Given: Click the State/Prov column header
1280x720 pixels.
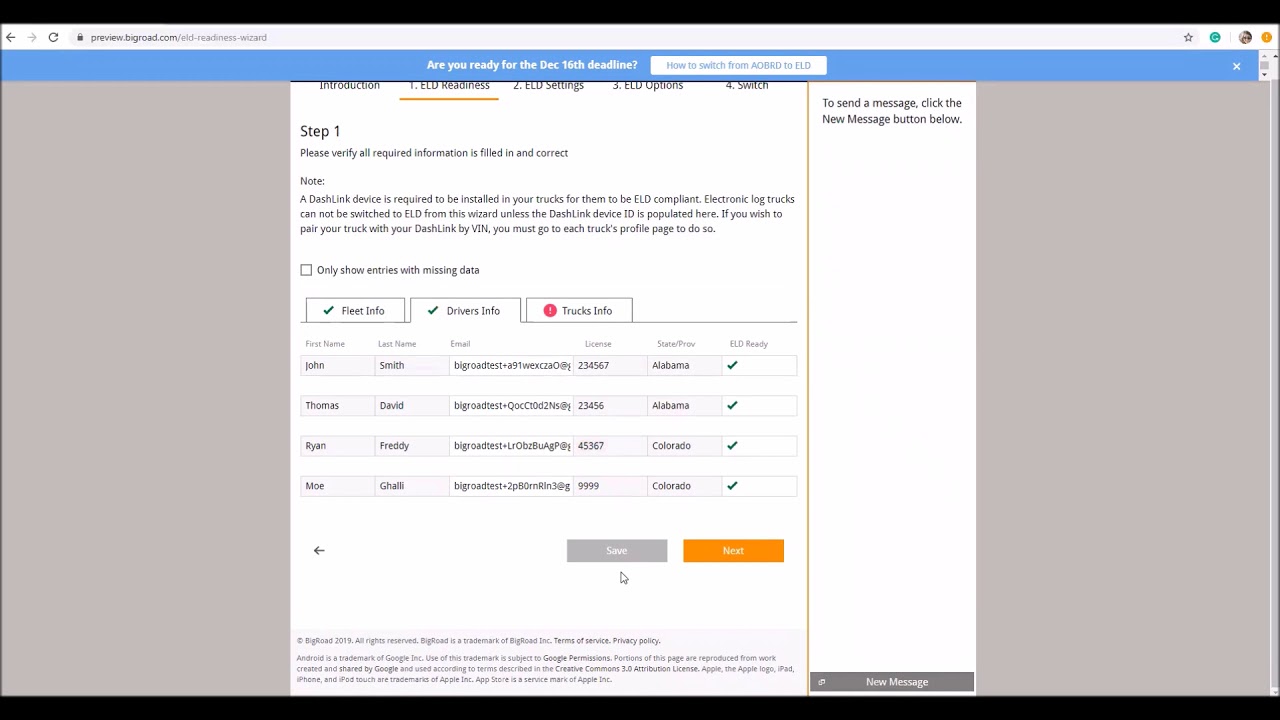Looking at the screenshot, I should 676,344.
